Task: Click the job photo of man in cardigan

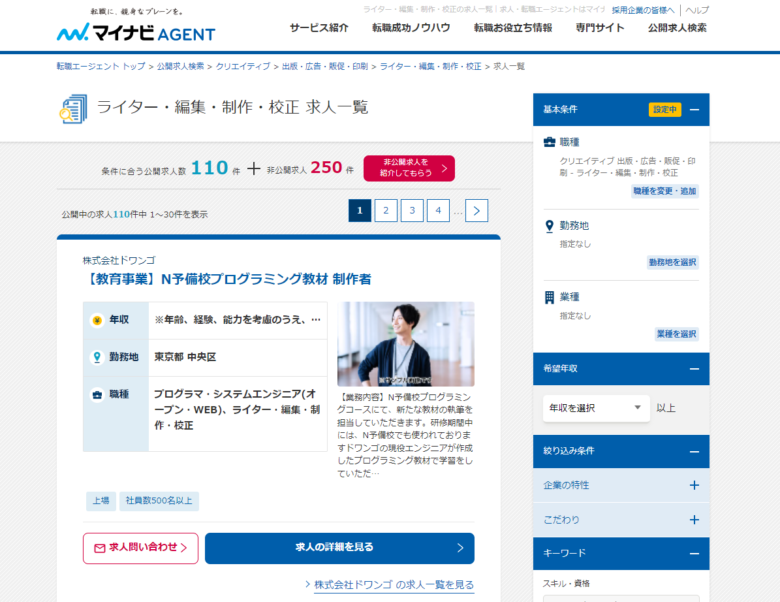Action: click(405, 344)
